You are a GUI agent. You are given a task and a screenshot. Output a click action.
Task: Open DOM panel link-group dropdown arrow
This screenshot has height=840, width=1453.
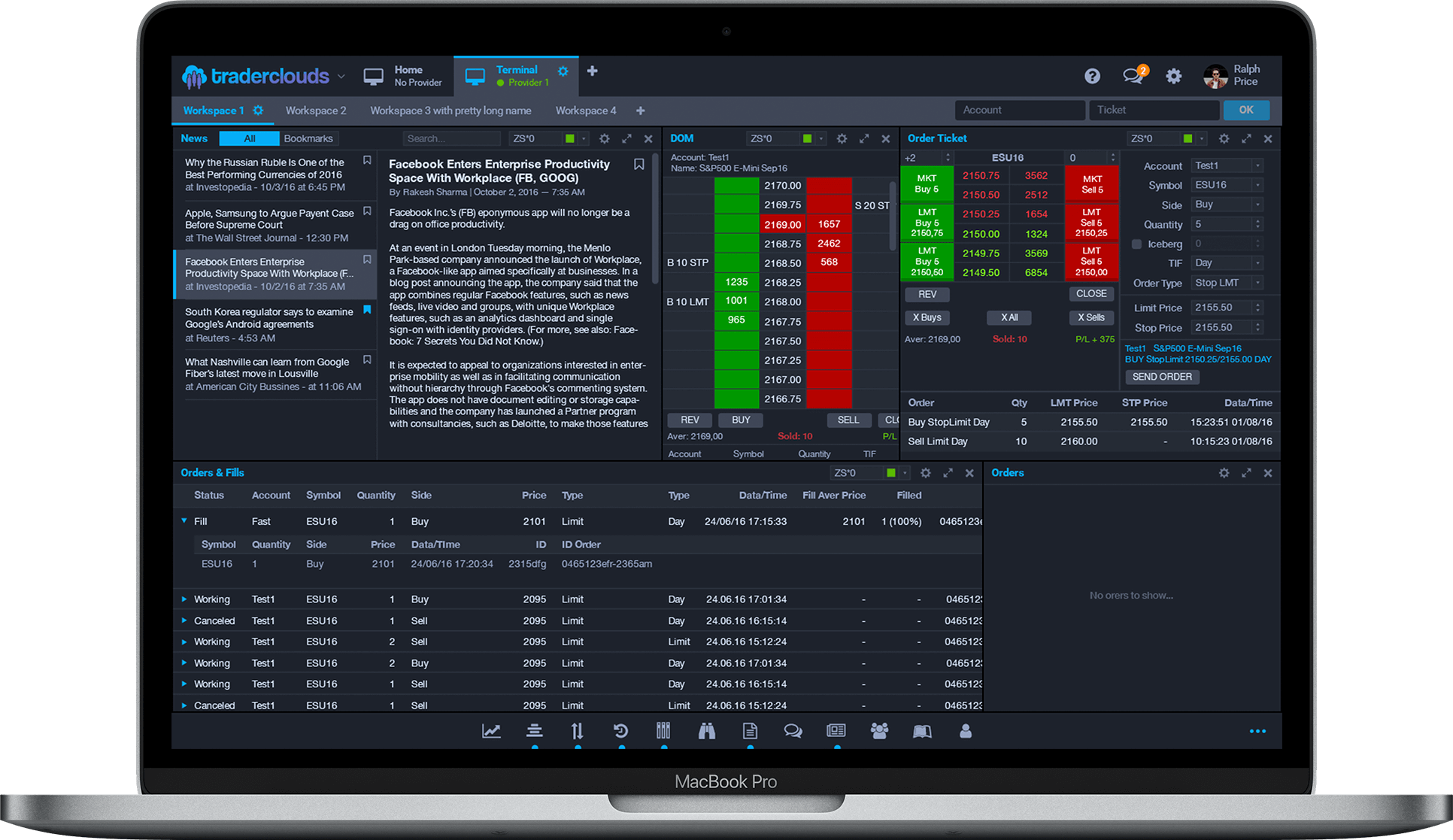tap(821, 138)
